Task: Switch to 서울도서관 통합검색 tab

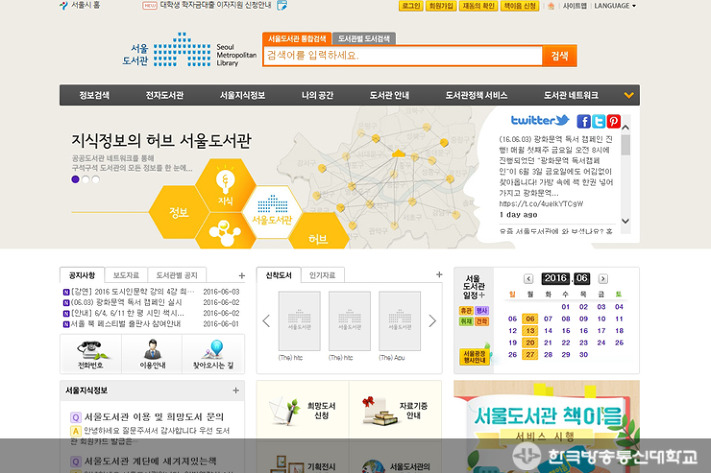Action: click(297, 39)
